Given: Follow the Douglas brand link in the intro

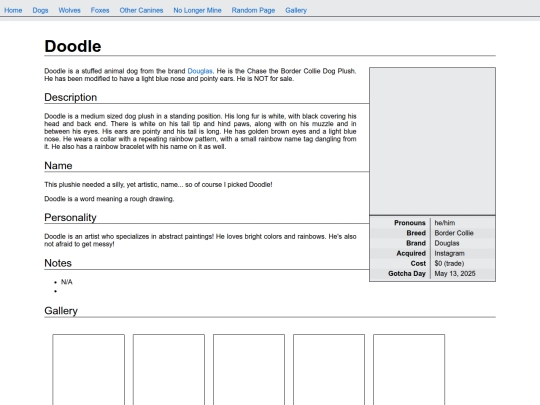Looking at the screenshot, I should click(x=200, y=71).
